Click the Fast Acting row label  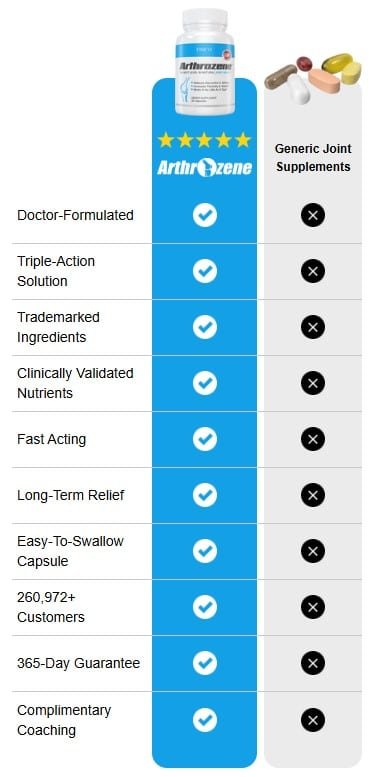[52, 439]
